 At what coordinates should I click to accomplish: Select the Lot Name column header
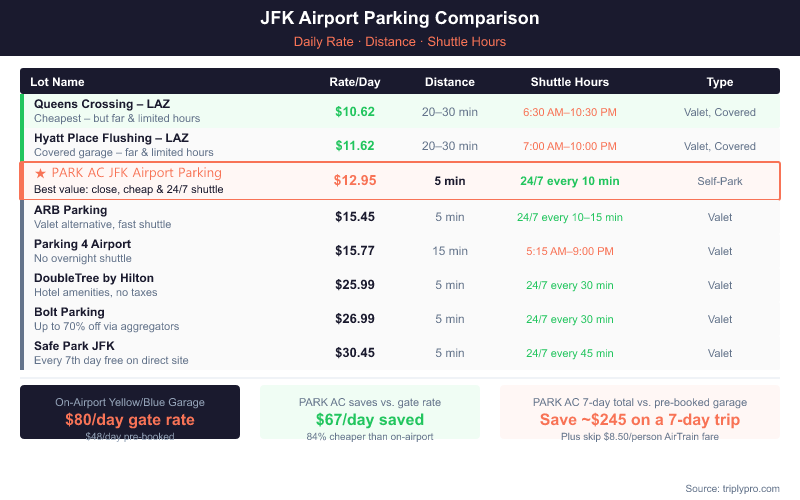pos(57,82)
